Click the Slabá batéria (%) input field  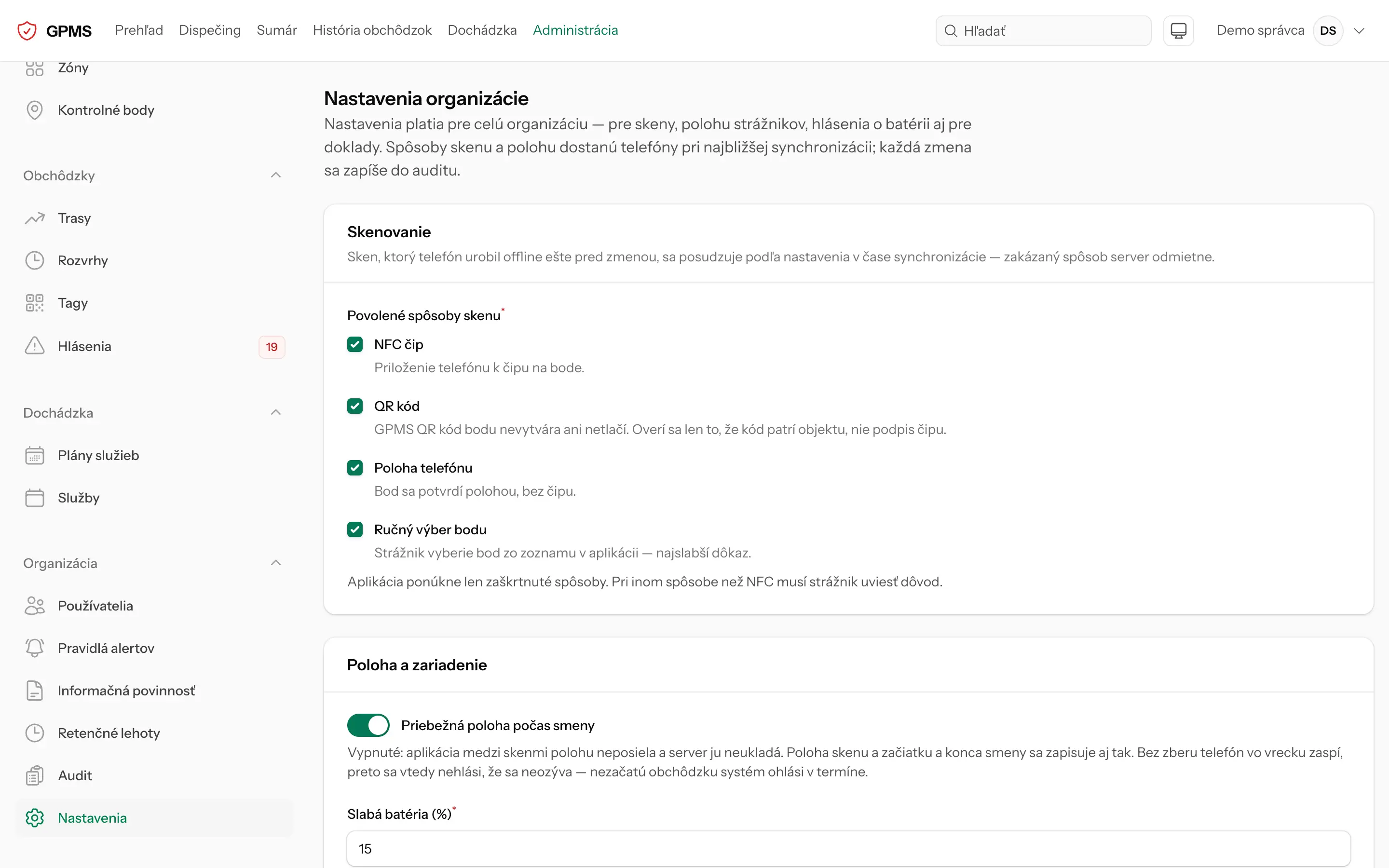click(x=848, y=849)
